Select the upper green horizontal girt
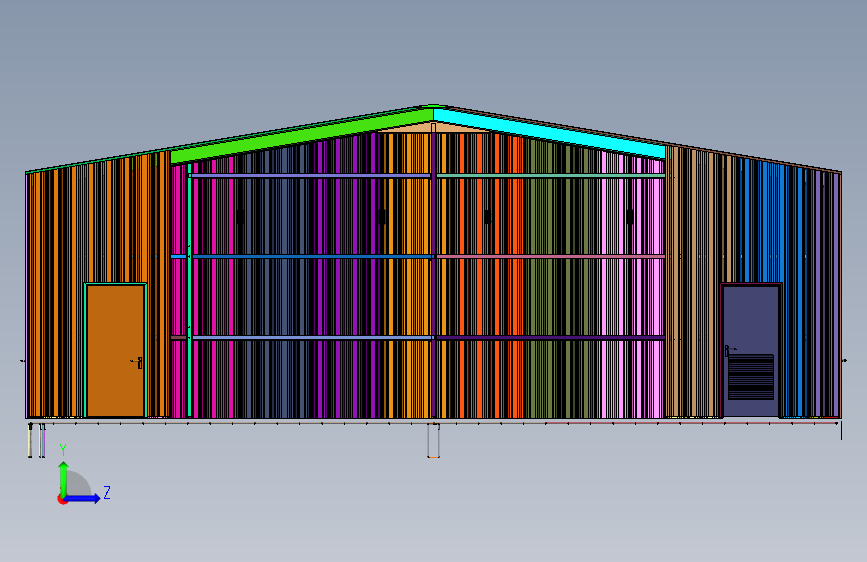Screen dimensions: 867x562 tap(551, 176)
